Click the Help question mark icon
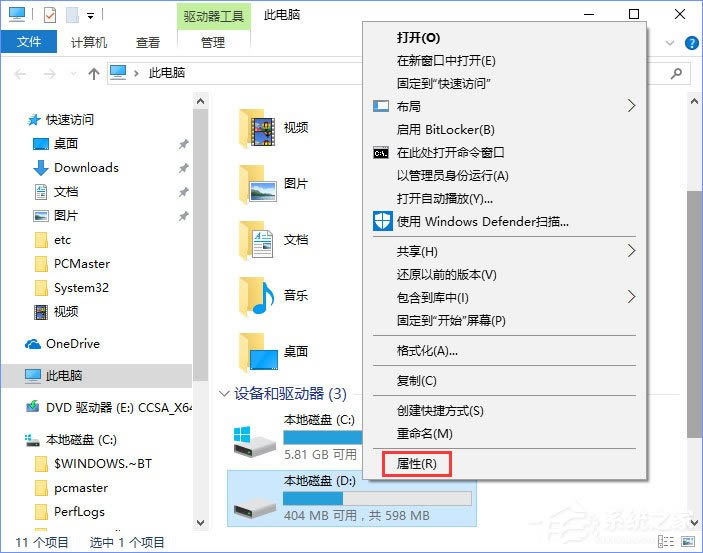This screenshot has width=703, height=553. click(691, 43)
